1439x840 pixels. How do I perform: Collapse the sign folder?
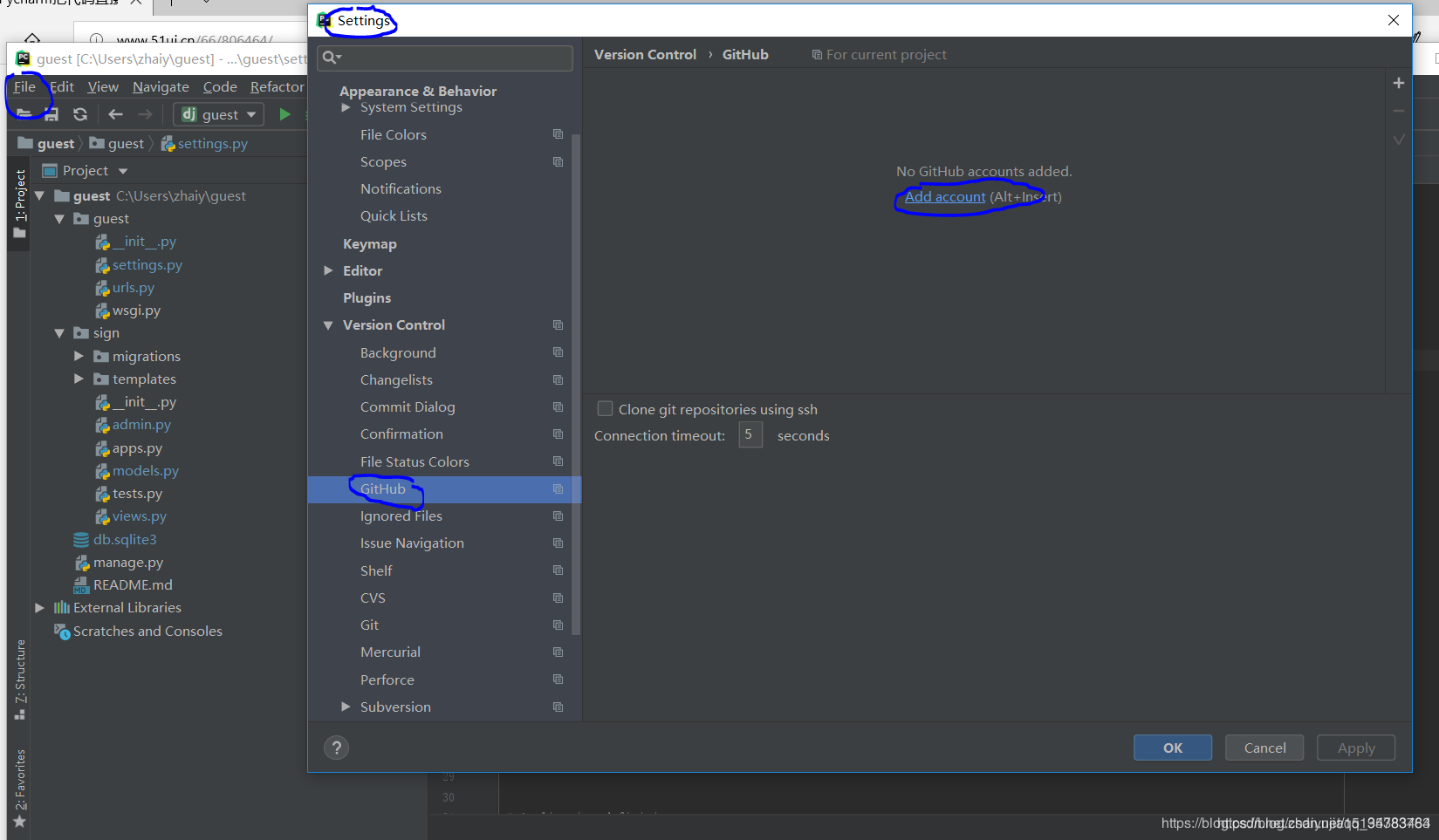pyautogui.click(x=59, y=333)
